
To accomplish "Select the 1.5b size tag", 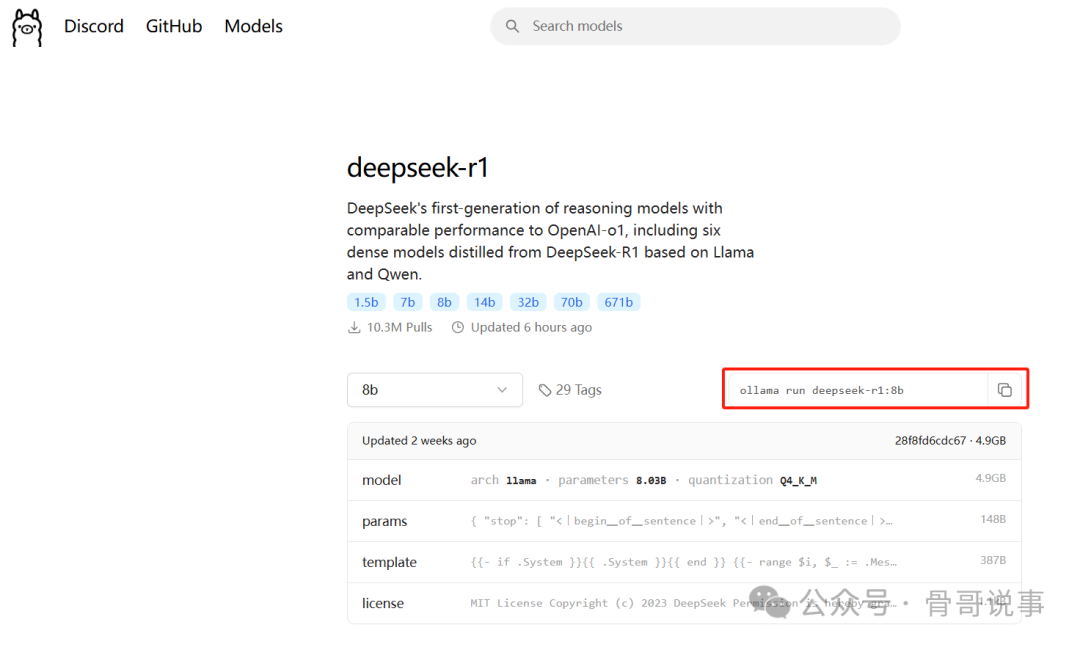I will pyautogui.click(x=366, y=302).
